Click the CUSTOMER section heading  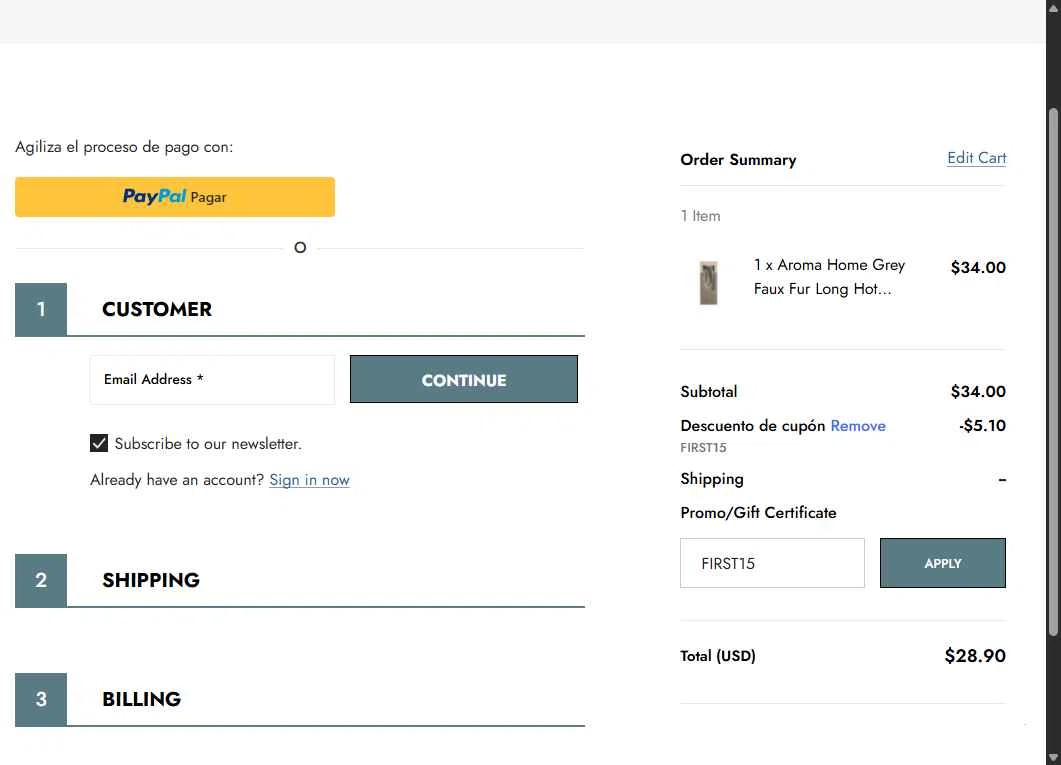(157, 309)
